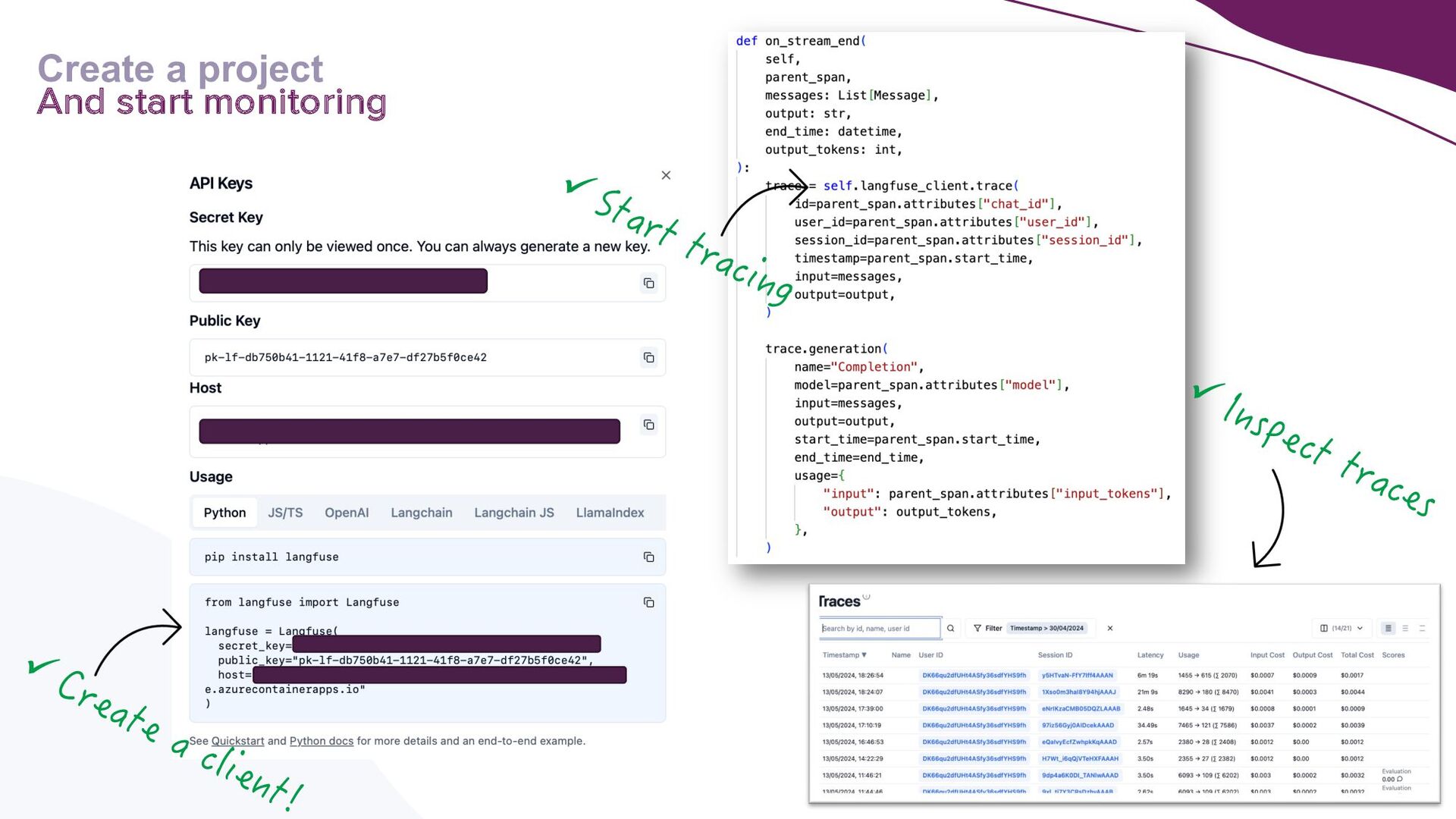Image resolution: width=1456 pixels, height=819 pixels.
Task: Copy the Langfuse Python code snippet
Action: [648, 602]
